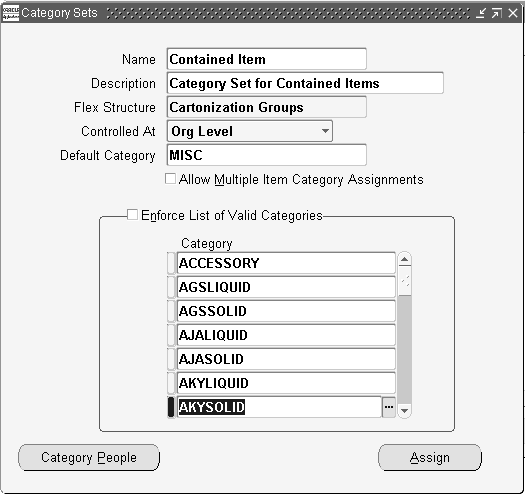The height and width of the screenshot is (495, 525).
Task: Click record indicator beside AJASOLID
Action: pyautogui.click(x=171, y=359)
